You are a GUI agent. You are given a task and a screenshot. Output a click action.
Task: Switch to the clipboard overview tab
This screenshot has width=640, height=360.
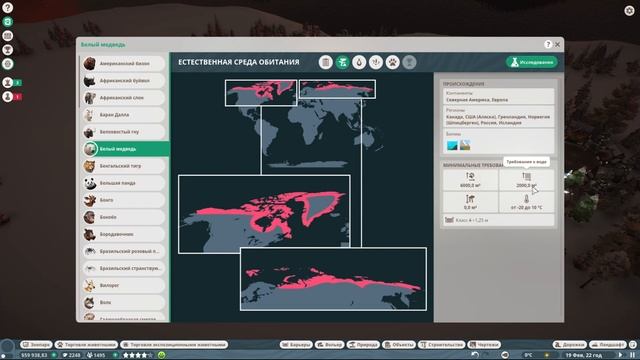point(325,62)
